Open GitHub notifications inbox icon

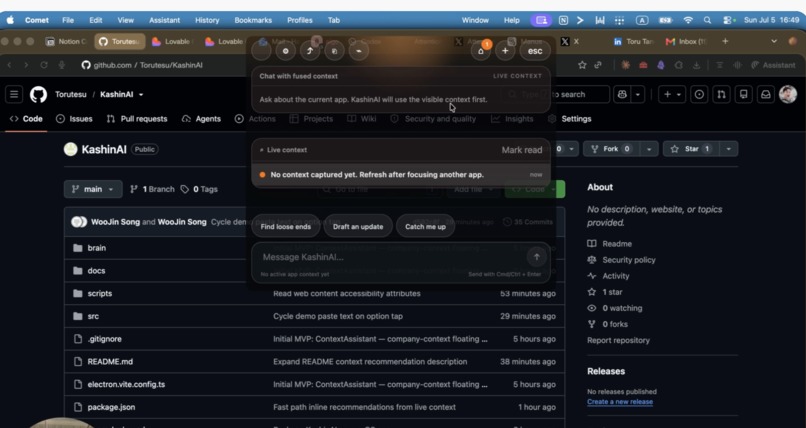(766, 95)
